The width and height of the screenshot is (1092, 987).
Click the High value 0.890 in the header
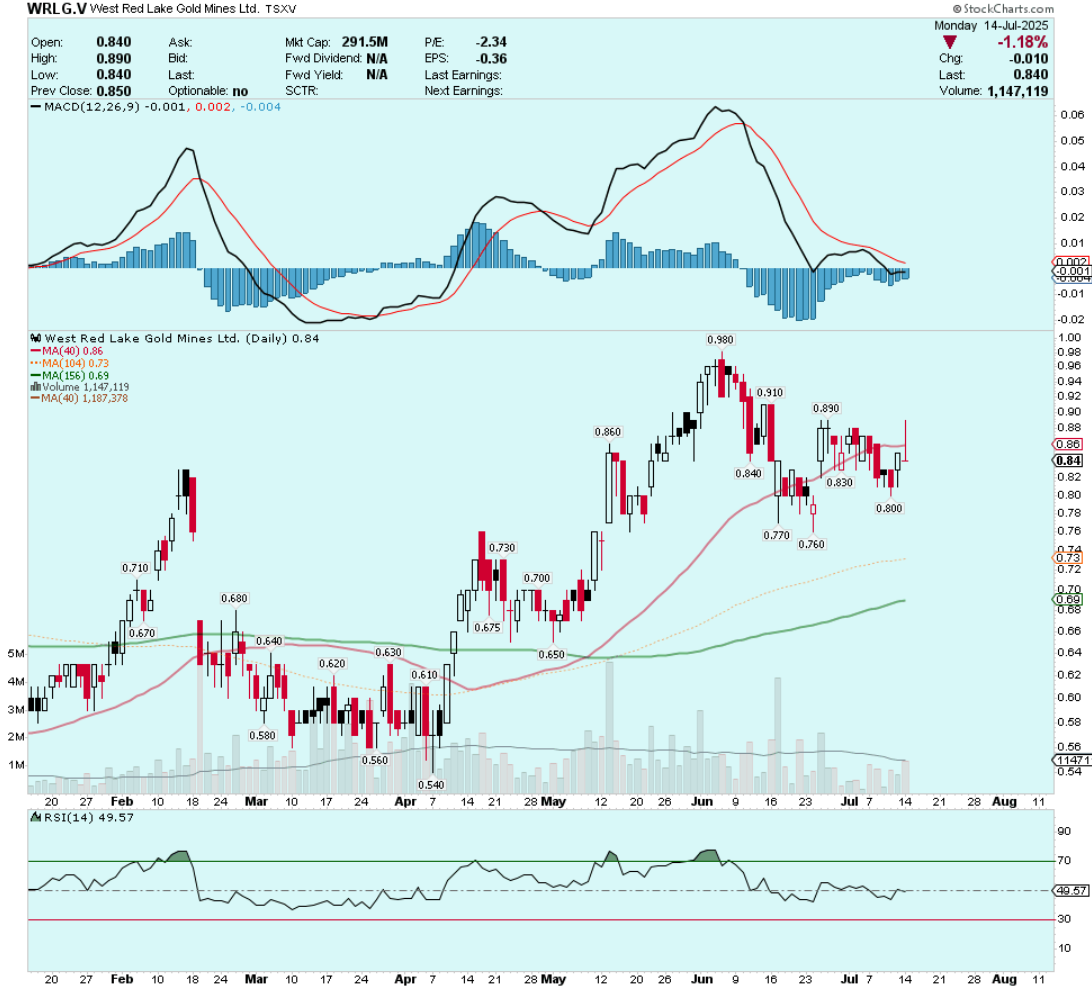(x=114, y=59)
